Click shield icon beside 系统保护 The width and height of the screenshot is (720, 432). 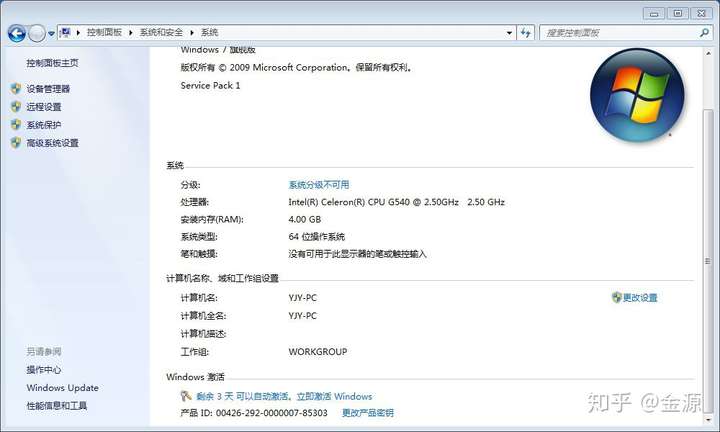point(16,124)
